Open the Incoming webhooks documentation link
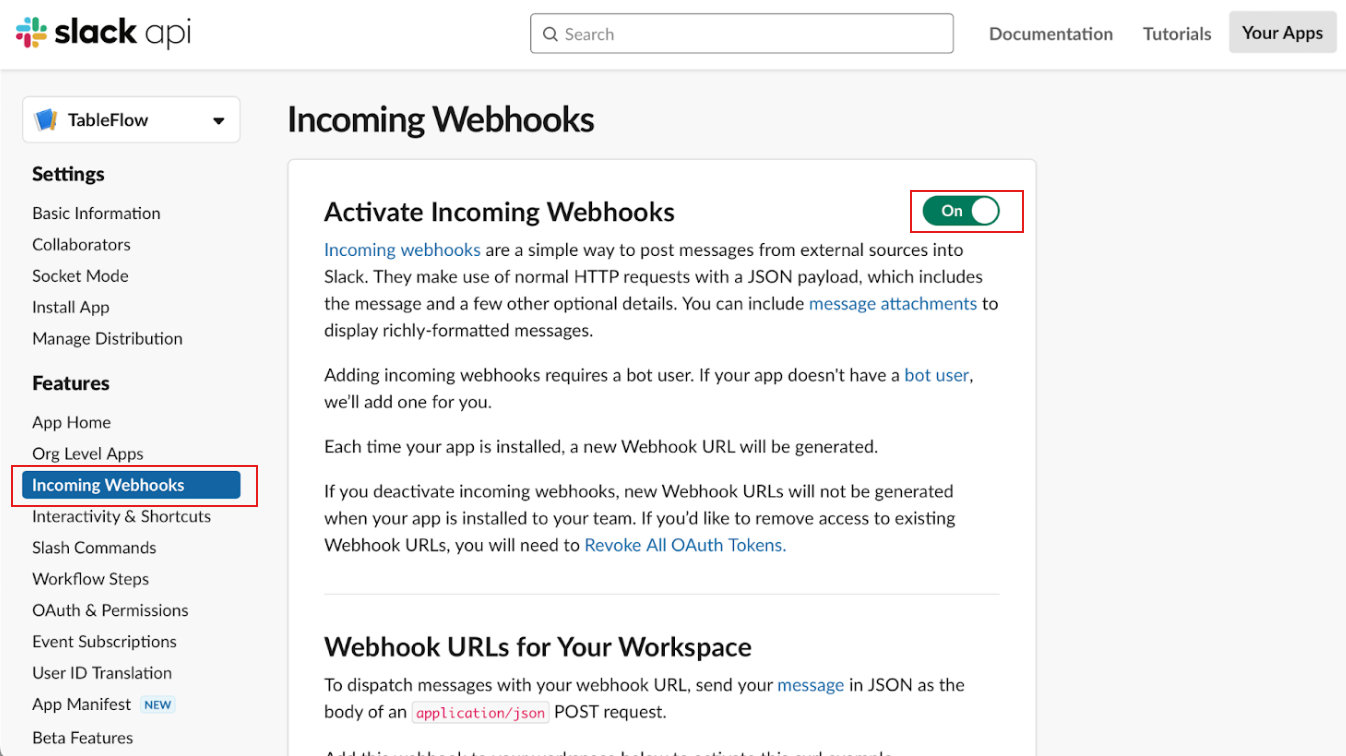Screen dimensions: 1346x756 tap(402, 250)
